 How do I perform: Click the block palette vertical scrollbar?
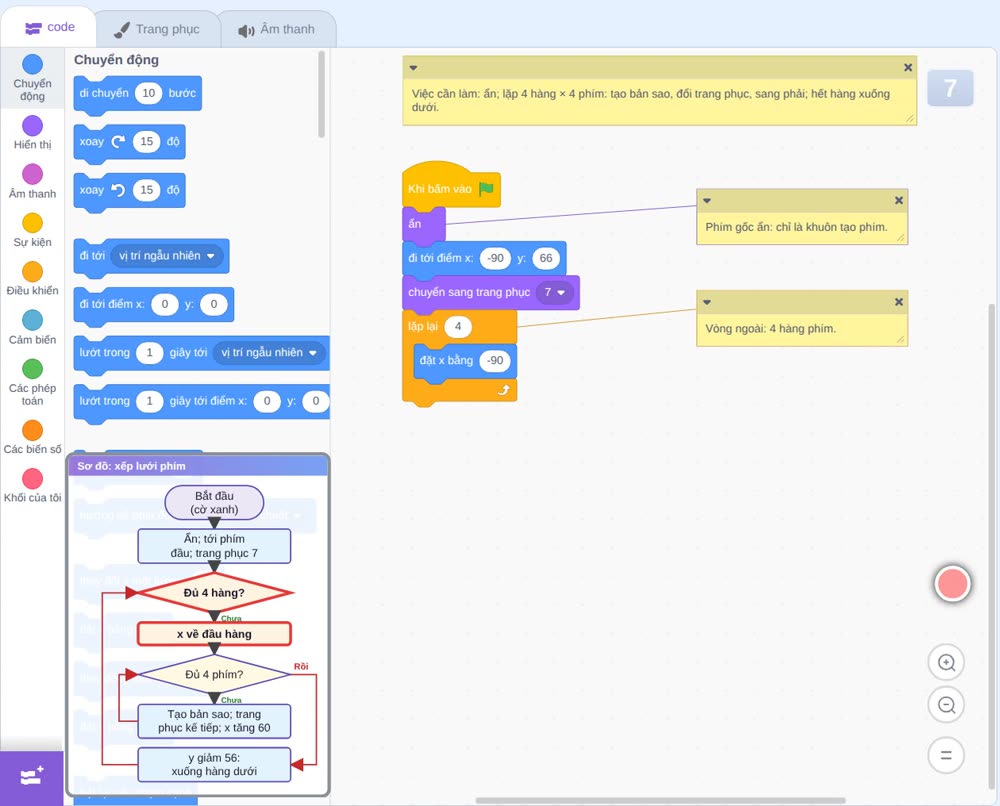pyautogui.click(x=321, y=94)
